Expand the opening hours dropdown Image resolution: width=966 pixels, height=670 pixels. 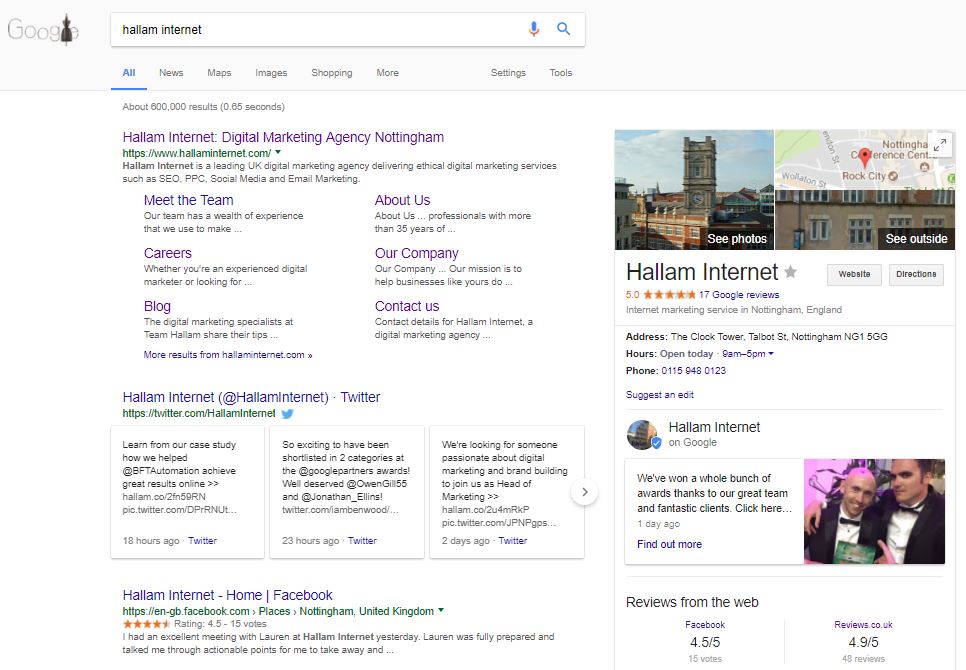[771, 354]
